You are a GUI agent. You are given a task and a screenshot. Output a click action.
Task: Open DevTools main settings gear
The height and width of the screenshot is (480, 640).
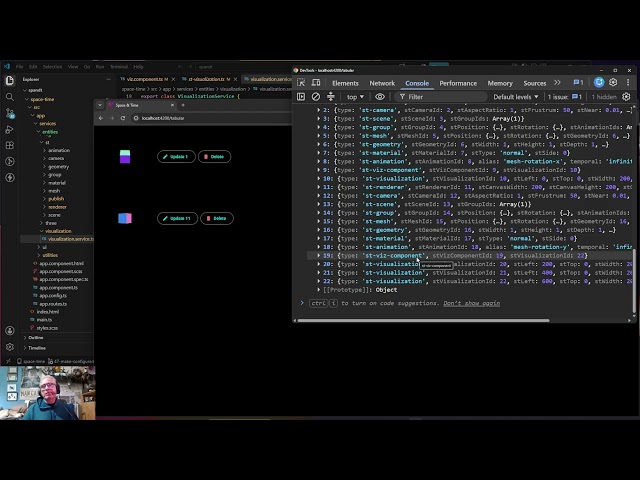point(613,82)
